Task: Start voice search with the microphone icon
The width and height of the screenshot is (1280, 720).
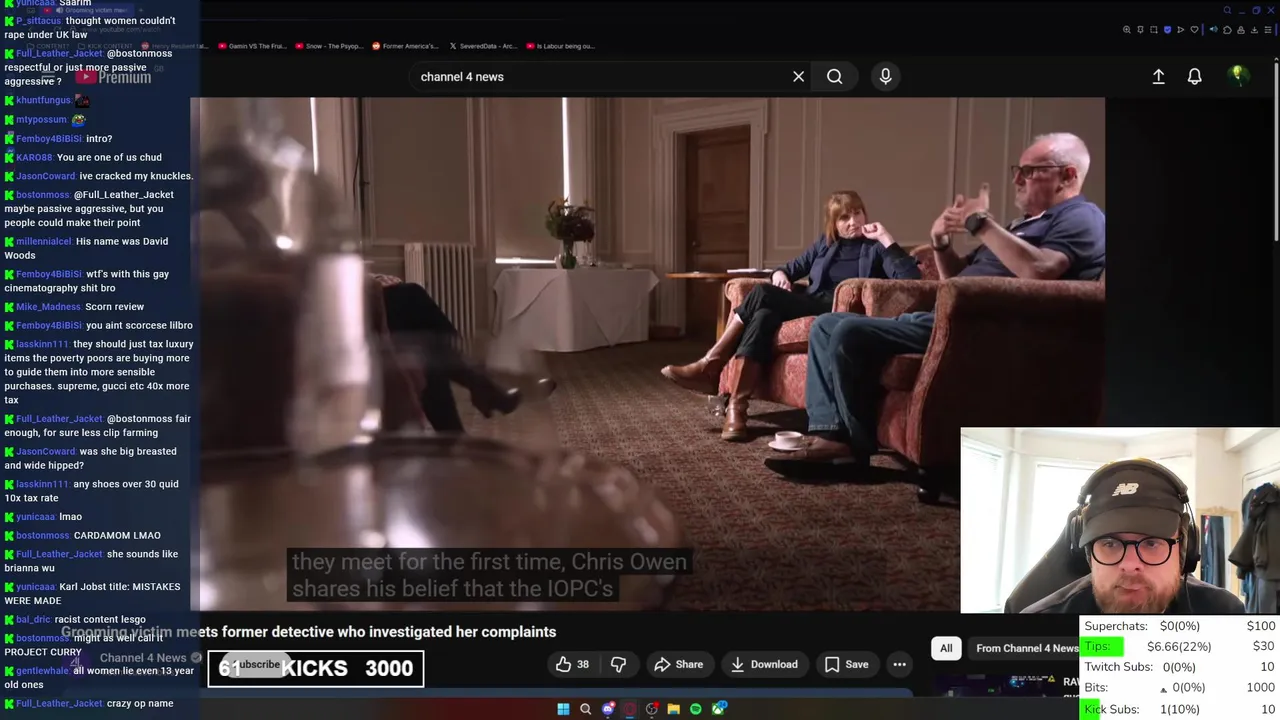Action: [885, 76]
